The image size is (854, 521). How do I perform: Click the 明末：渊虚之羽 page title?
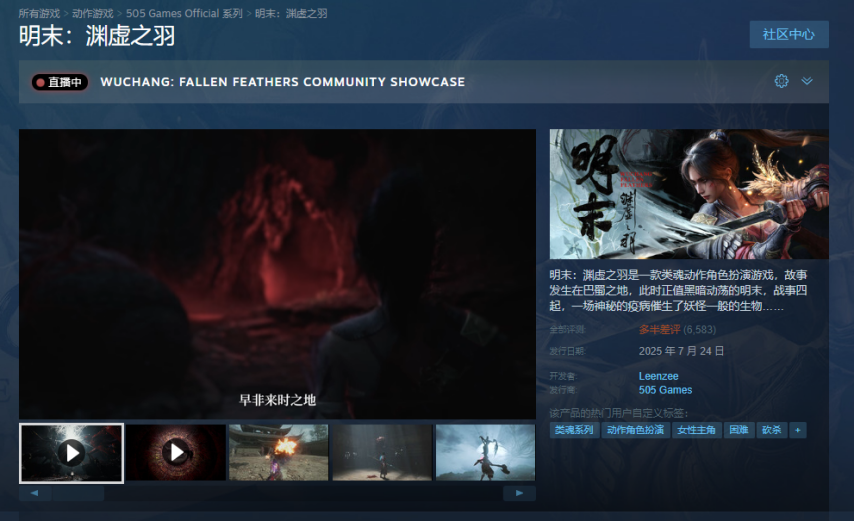(x=97, y=36)
